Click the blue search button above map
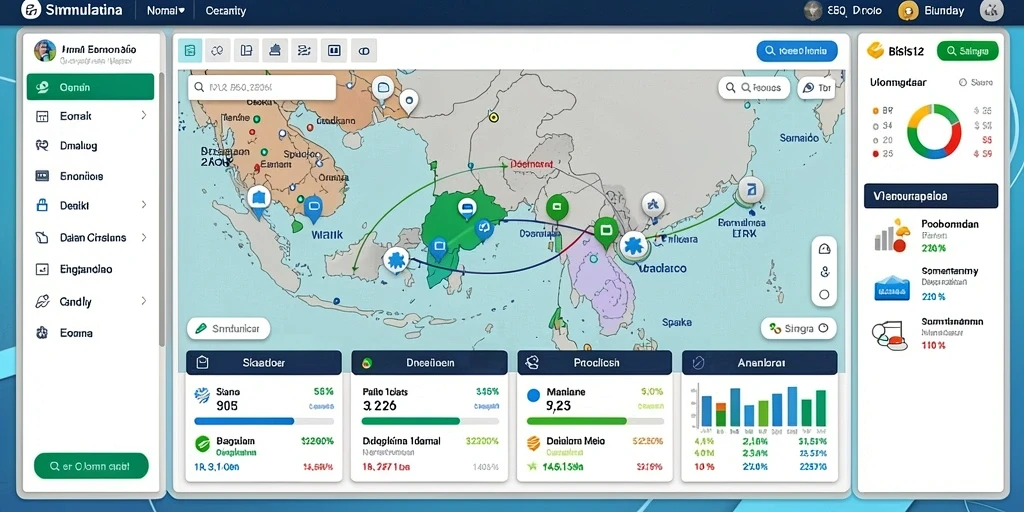 click(x=797, y=50)
